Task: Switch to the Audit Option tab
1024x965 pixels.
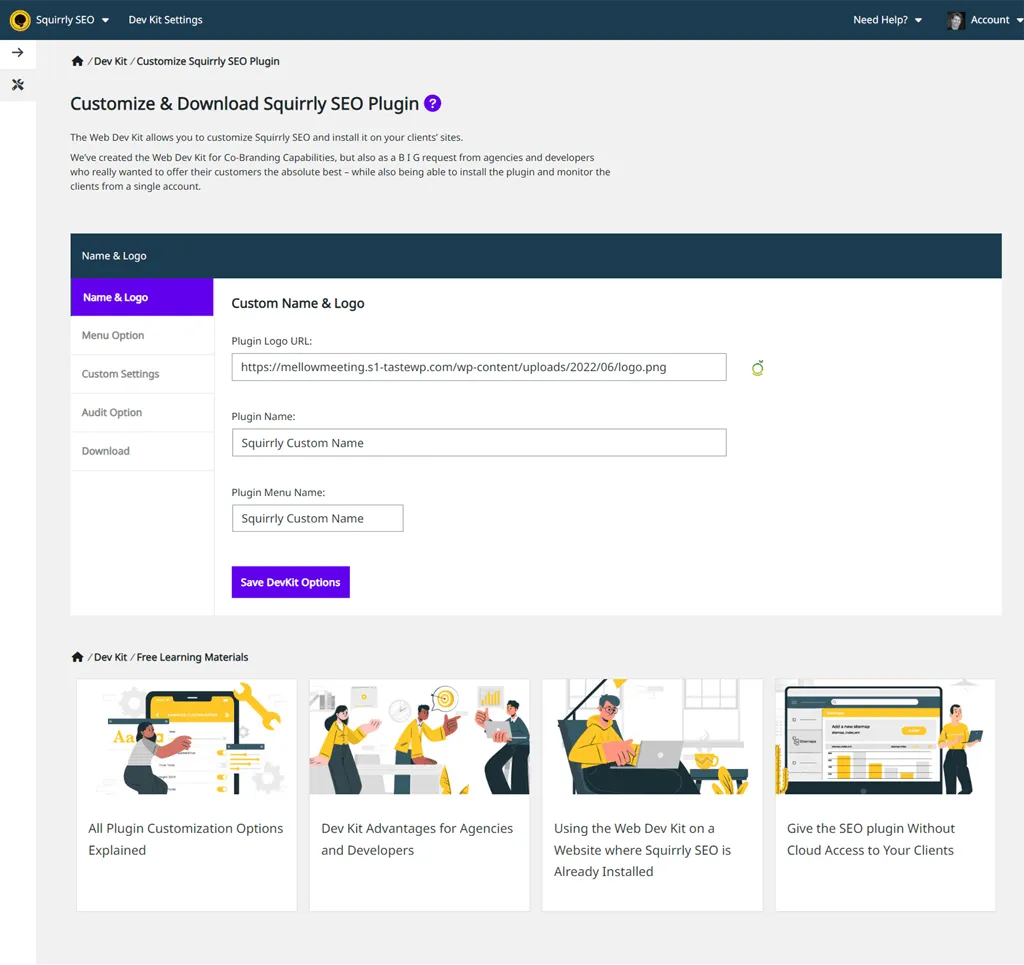Action: tap(142, 413)
